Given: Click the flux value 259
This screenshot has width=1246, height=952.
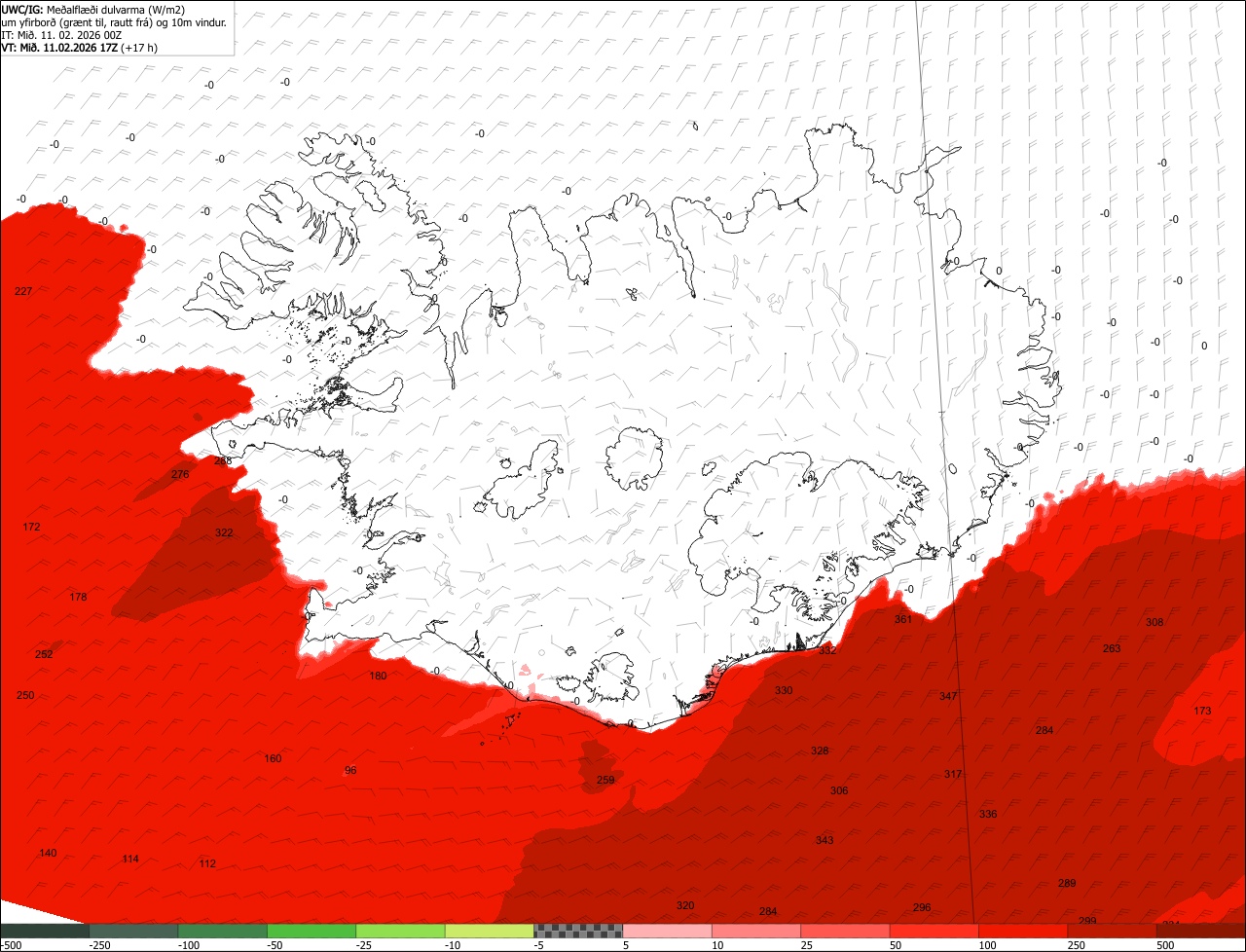Looking at the screenshot, I should tap(605, 780).
